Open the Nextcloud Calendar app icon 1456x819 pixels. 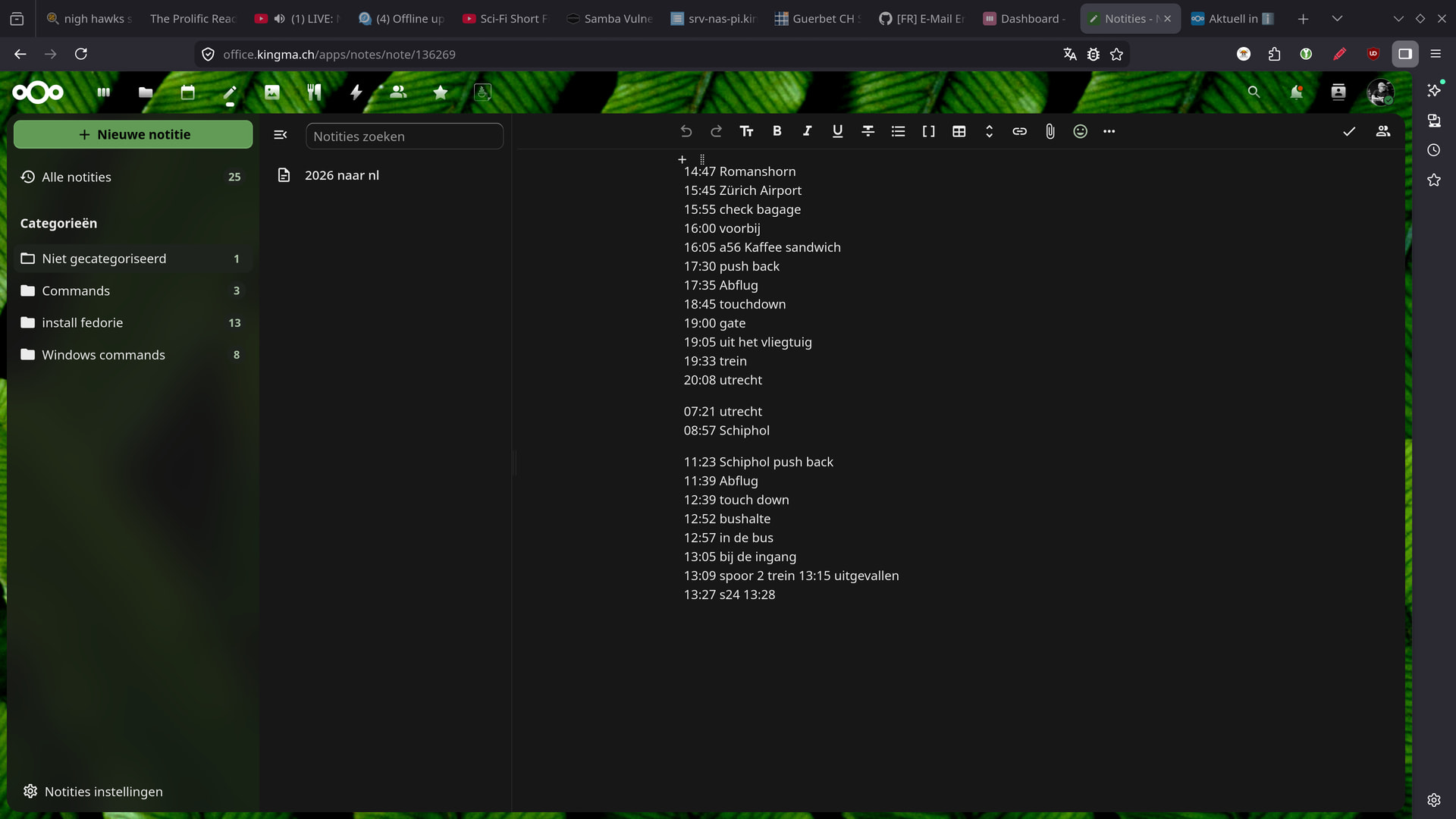(x=187, y=93)
